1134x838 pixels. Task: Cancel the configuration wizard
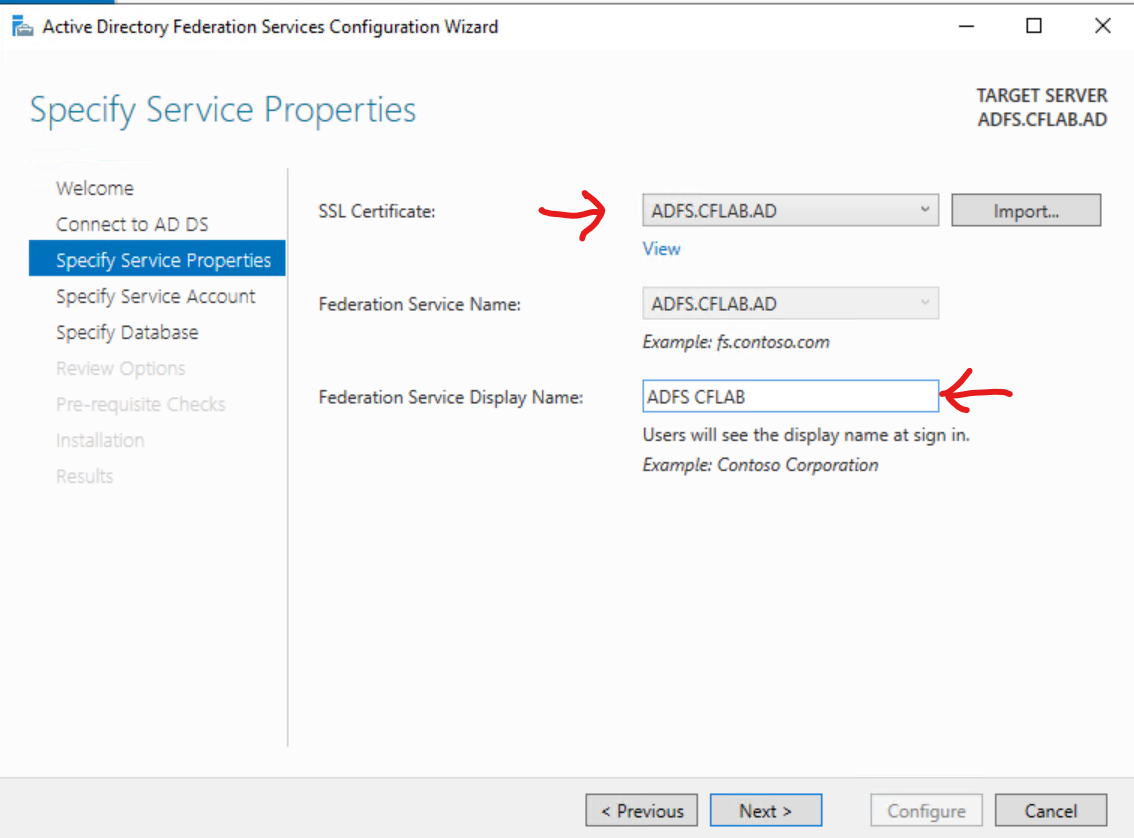(x=1051, y=811)
